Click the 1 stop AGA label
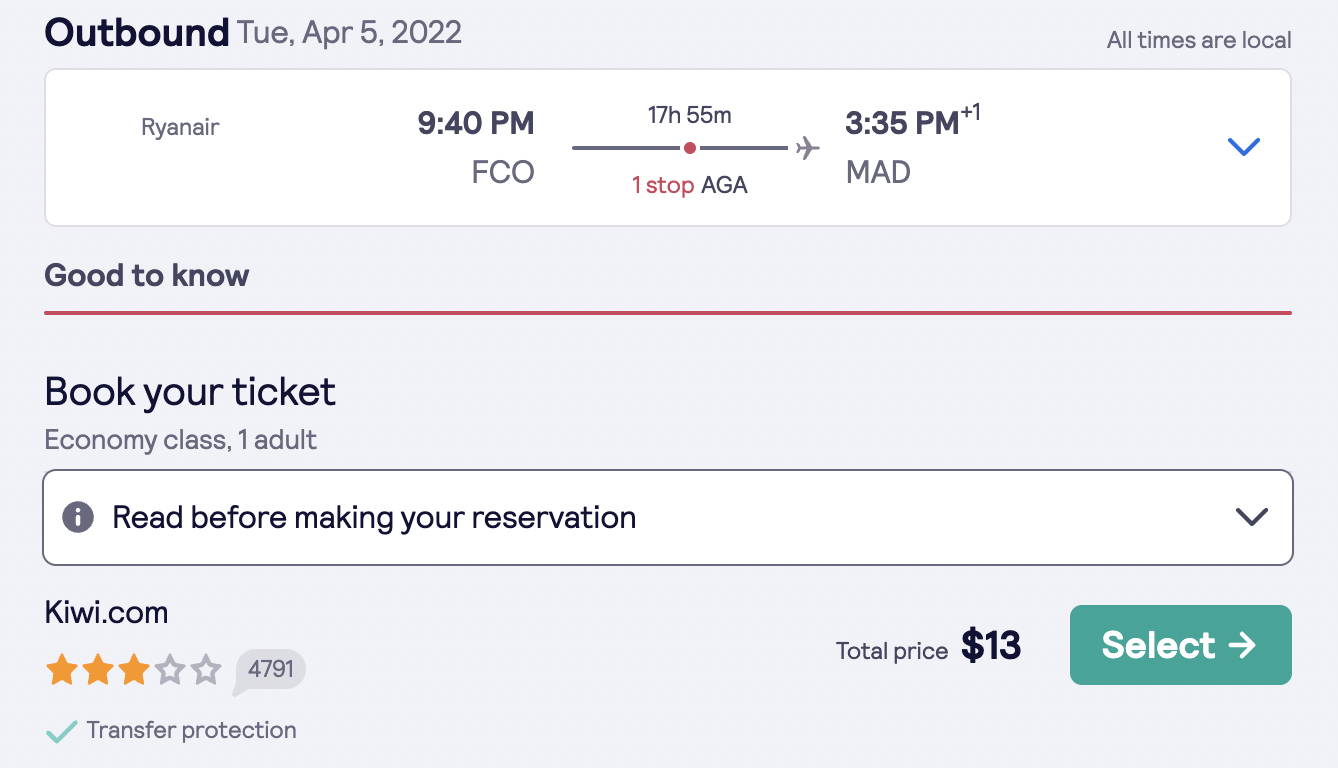The width and height of the screenshot is (1338, 768). tap(690, 185)
